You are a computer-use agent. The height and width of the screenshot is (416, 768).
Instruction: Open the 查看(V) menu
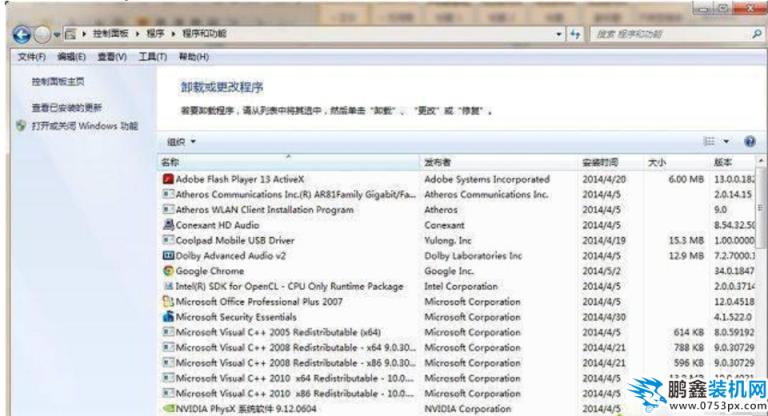[x=112, y=57]
